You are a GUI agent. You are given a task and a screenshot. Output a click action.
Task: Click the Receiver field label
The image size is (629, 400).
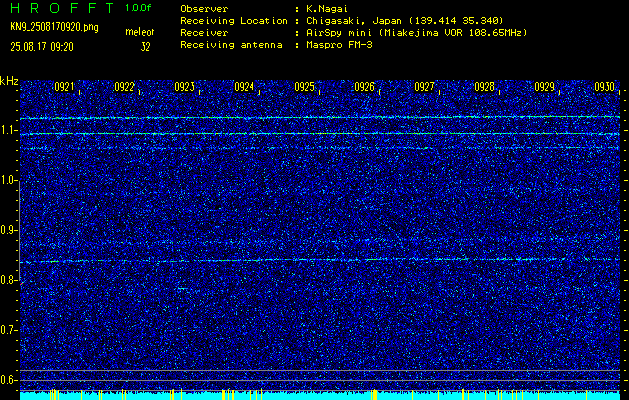(x=204, y=32)
